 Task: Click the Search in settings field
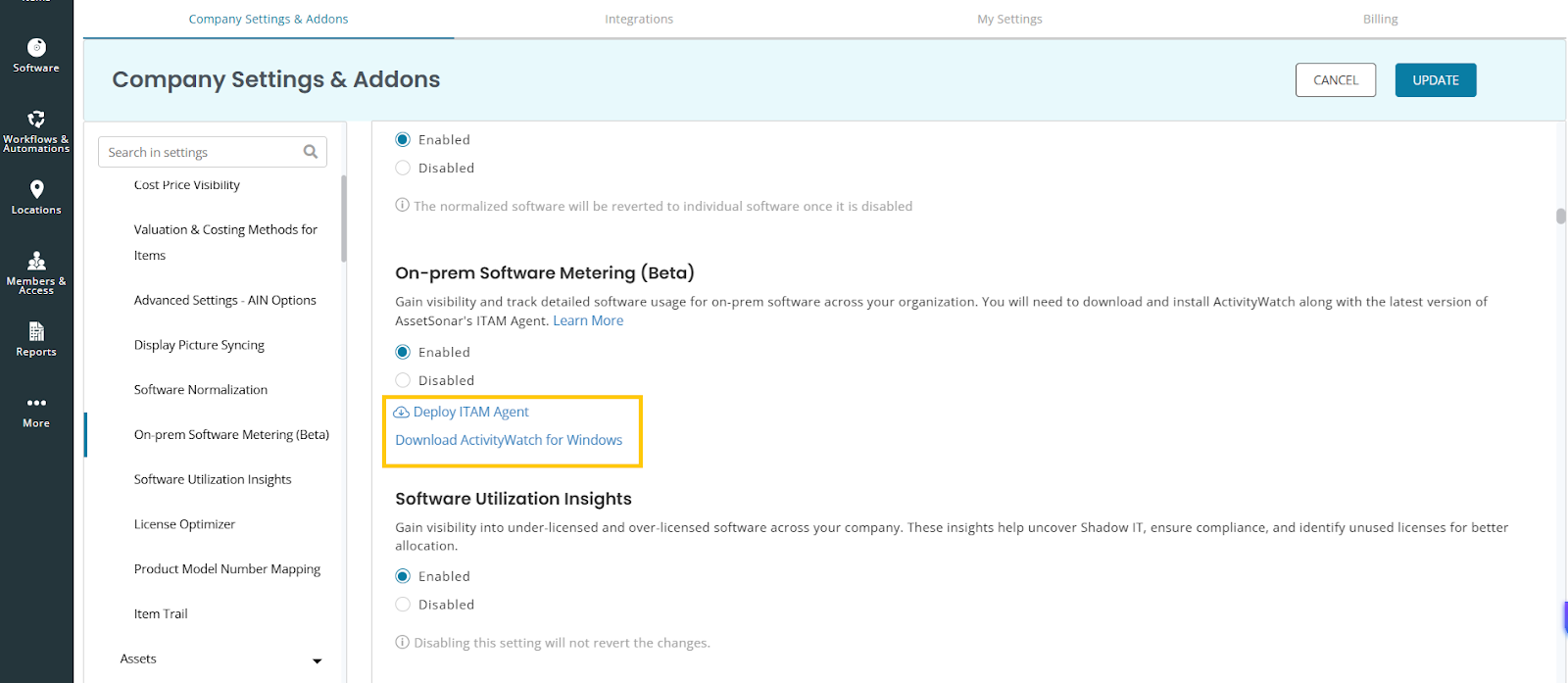pos(201,152)
